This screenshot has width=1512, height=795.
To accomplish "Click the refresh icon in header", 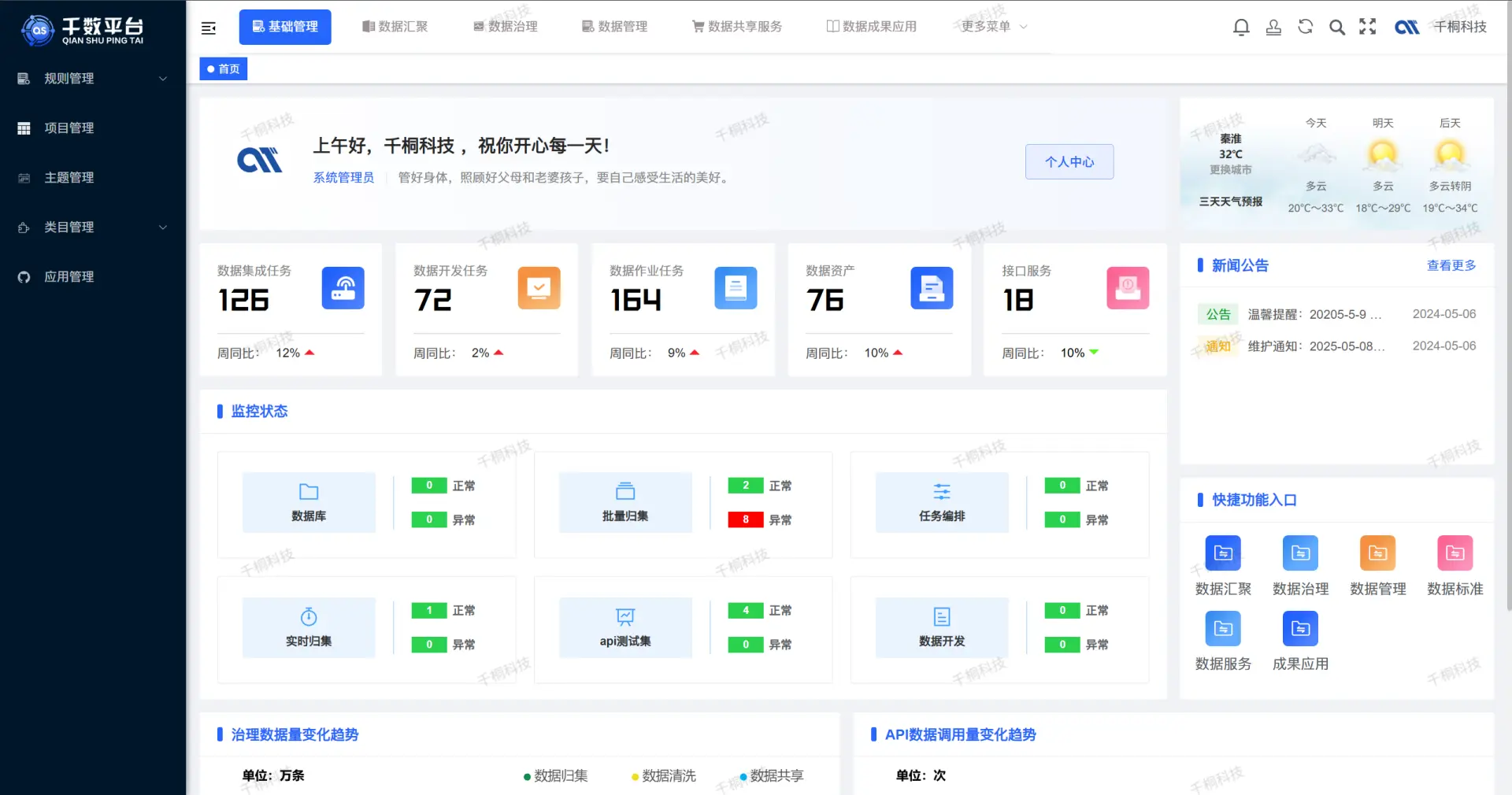I will (x=1305, y=27).
